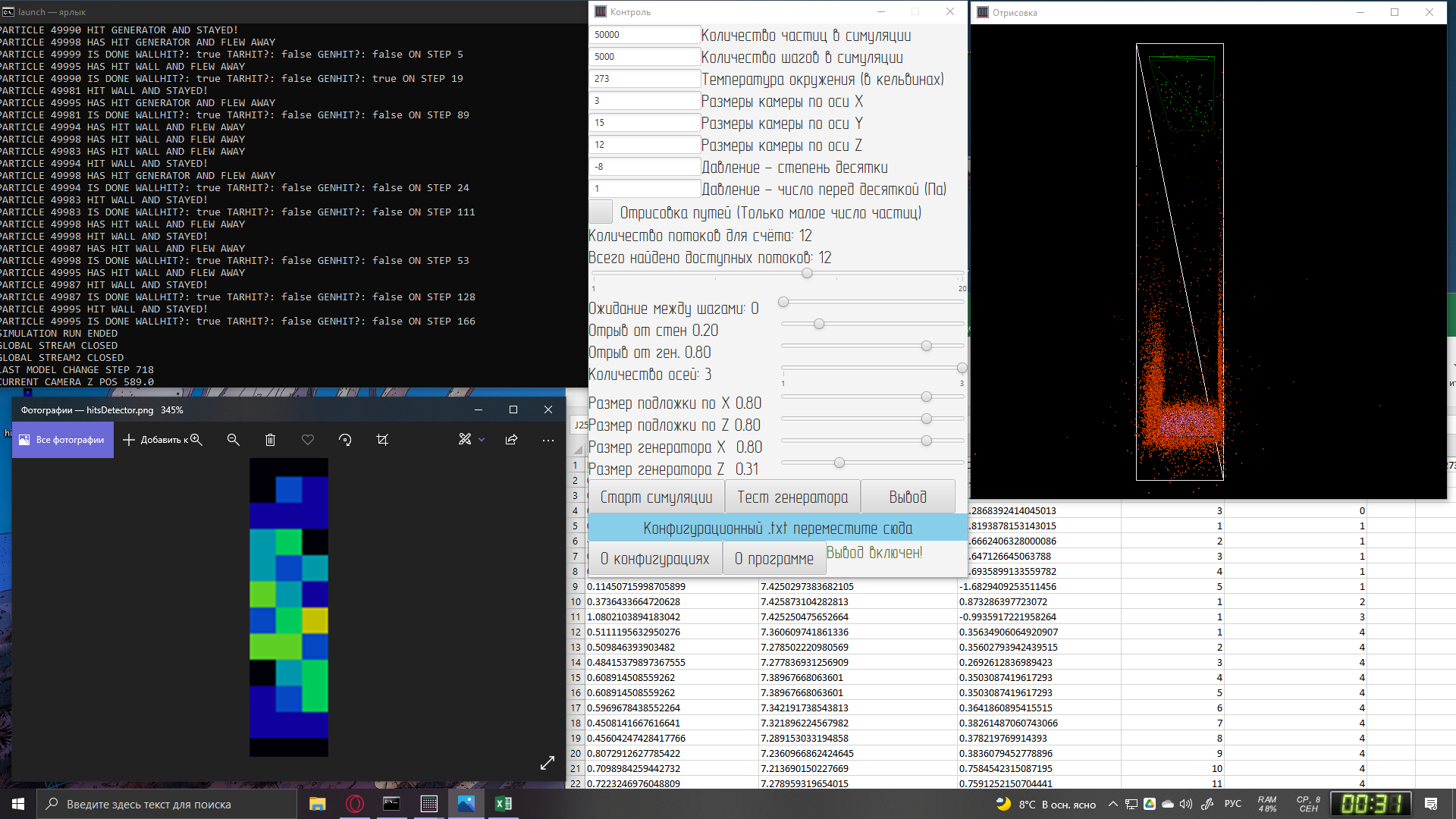This screenshot has height=819, width=1456.
Task: Open Windows Ink workspace from the tray
Action: [1206, 804]
